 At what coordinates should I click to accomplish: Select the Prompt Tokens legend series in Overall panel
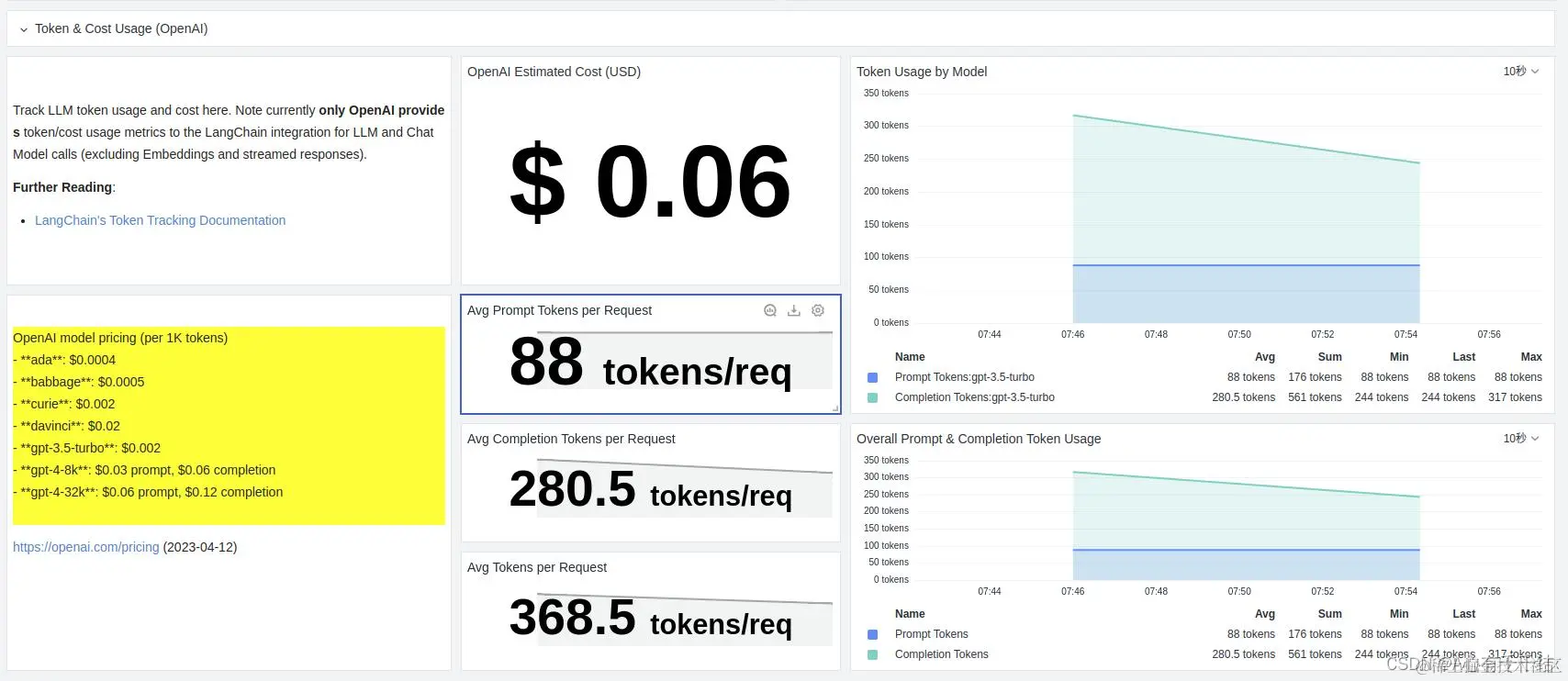click(932, 634)
